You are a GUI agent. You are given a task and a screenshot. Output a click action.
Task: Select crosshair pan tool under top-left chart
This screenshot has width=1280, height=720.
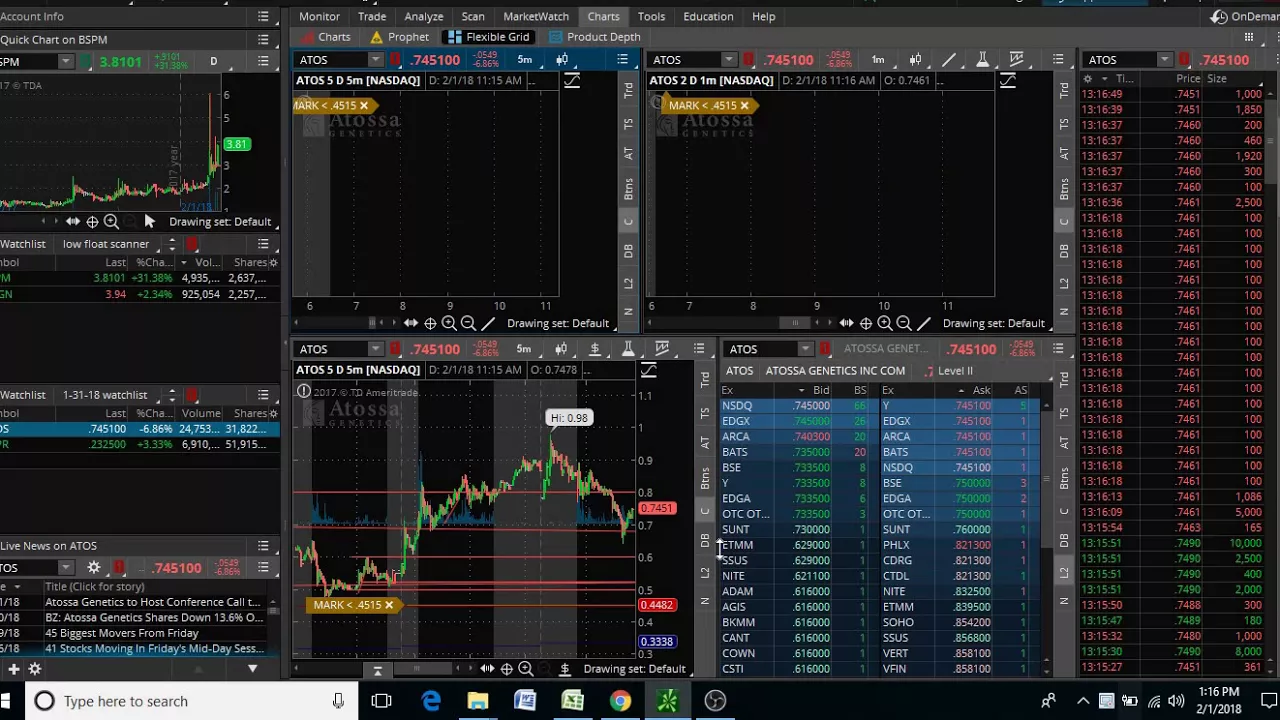point(430,323)
